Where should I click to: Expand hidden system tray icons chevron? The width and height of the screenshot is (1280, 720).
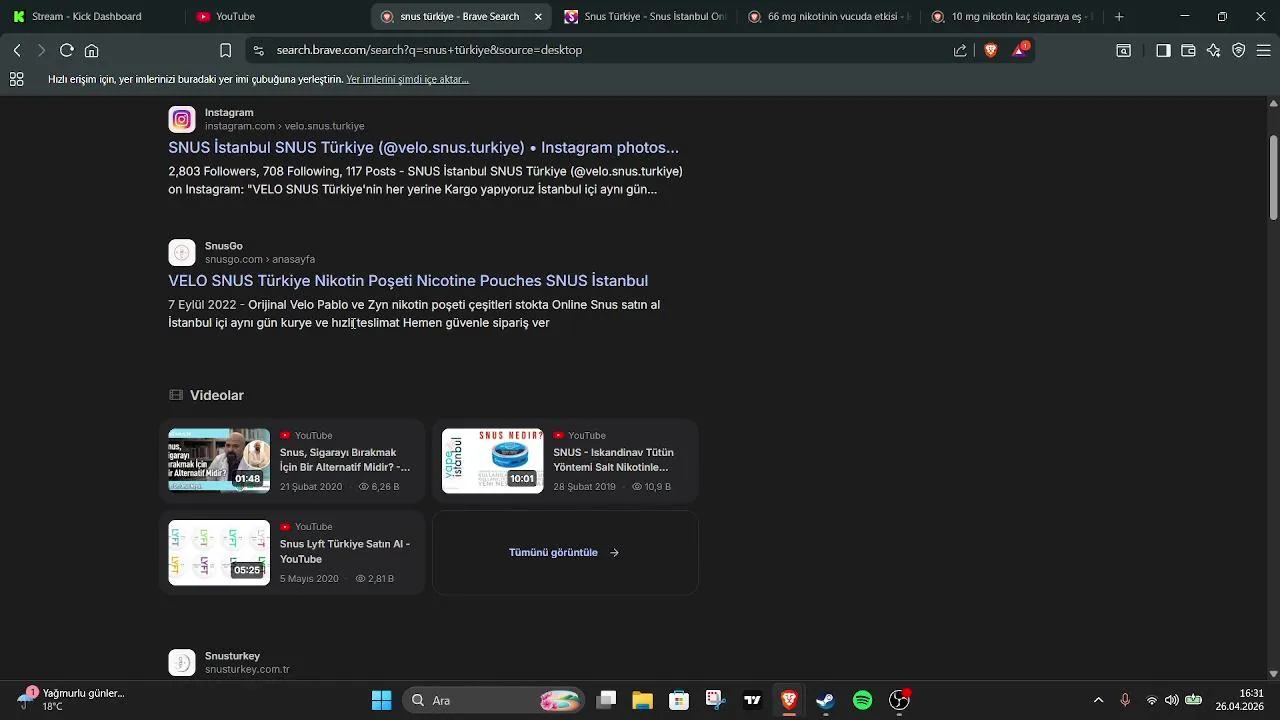pyautogui.click(x=1098, y=700)
